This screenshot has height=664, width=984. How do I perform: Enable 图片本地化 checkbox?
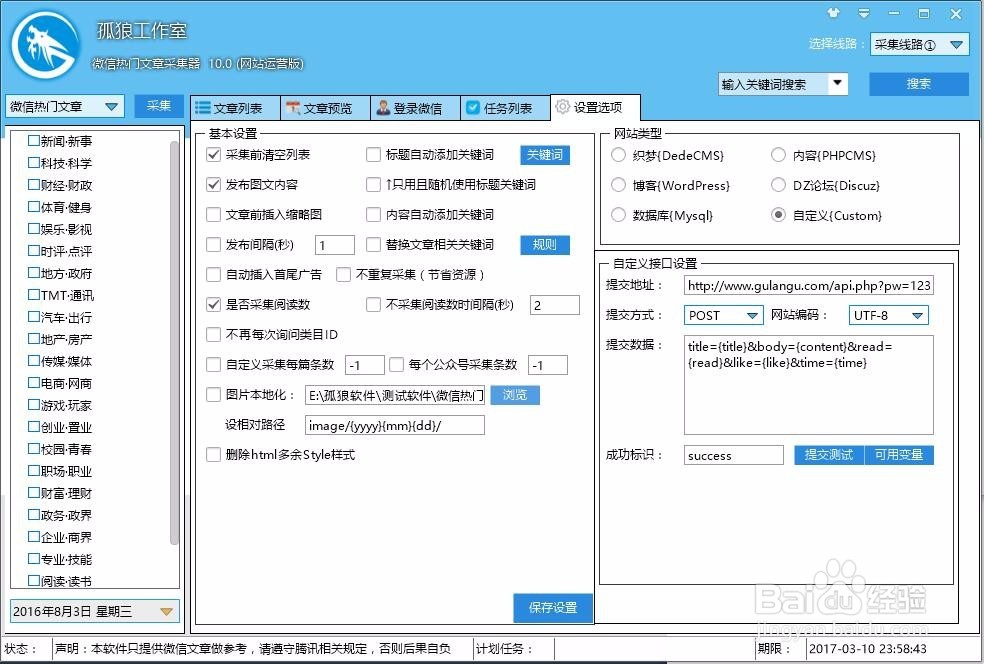pyautogui.click(x=213, y=395)
